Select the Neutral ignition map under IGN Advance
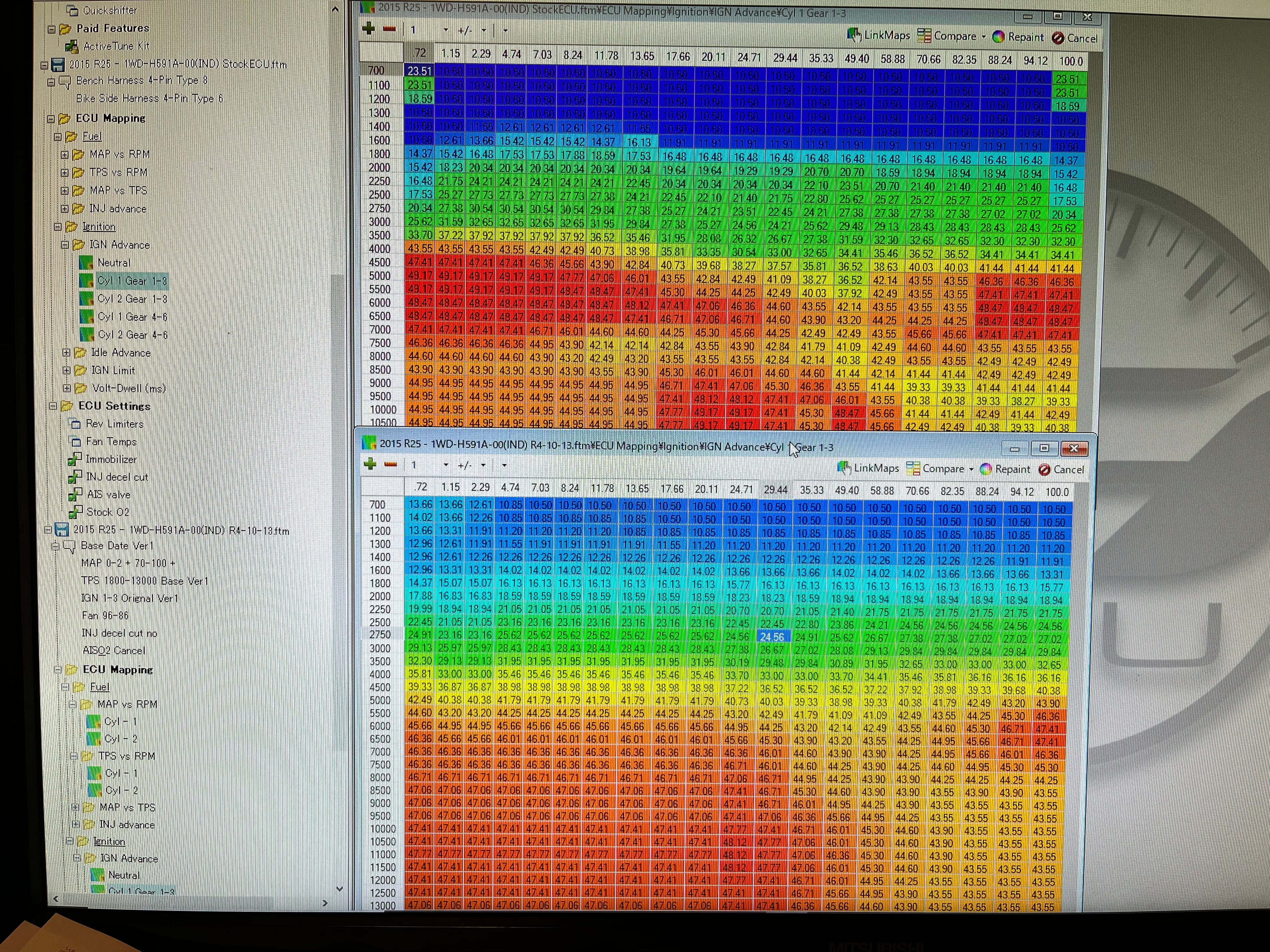 pos(114,262)
